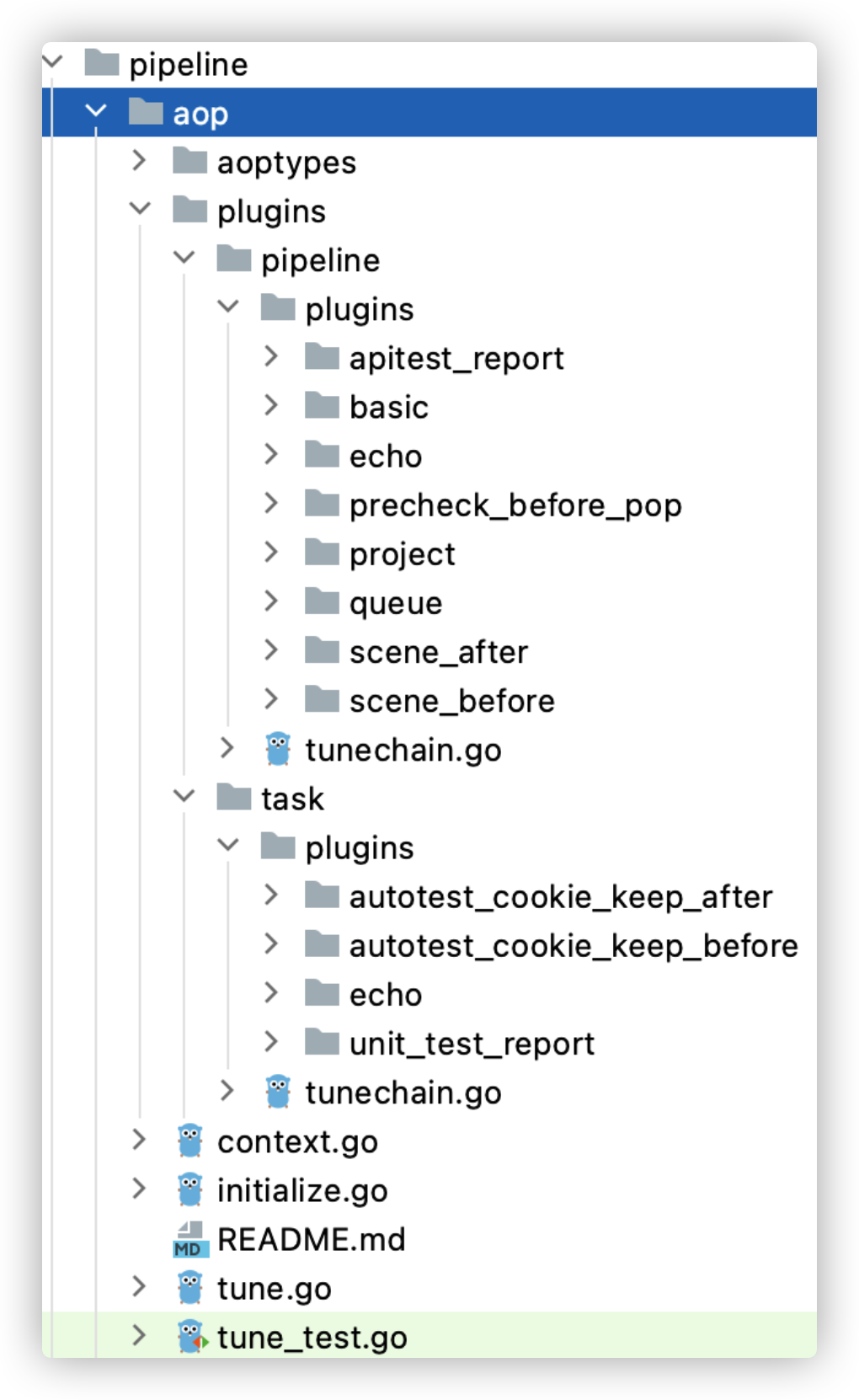Select the echo folder under task plugins
The image size is (859, 1400).
point(385,994)
